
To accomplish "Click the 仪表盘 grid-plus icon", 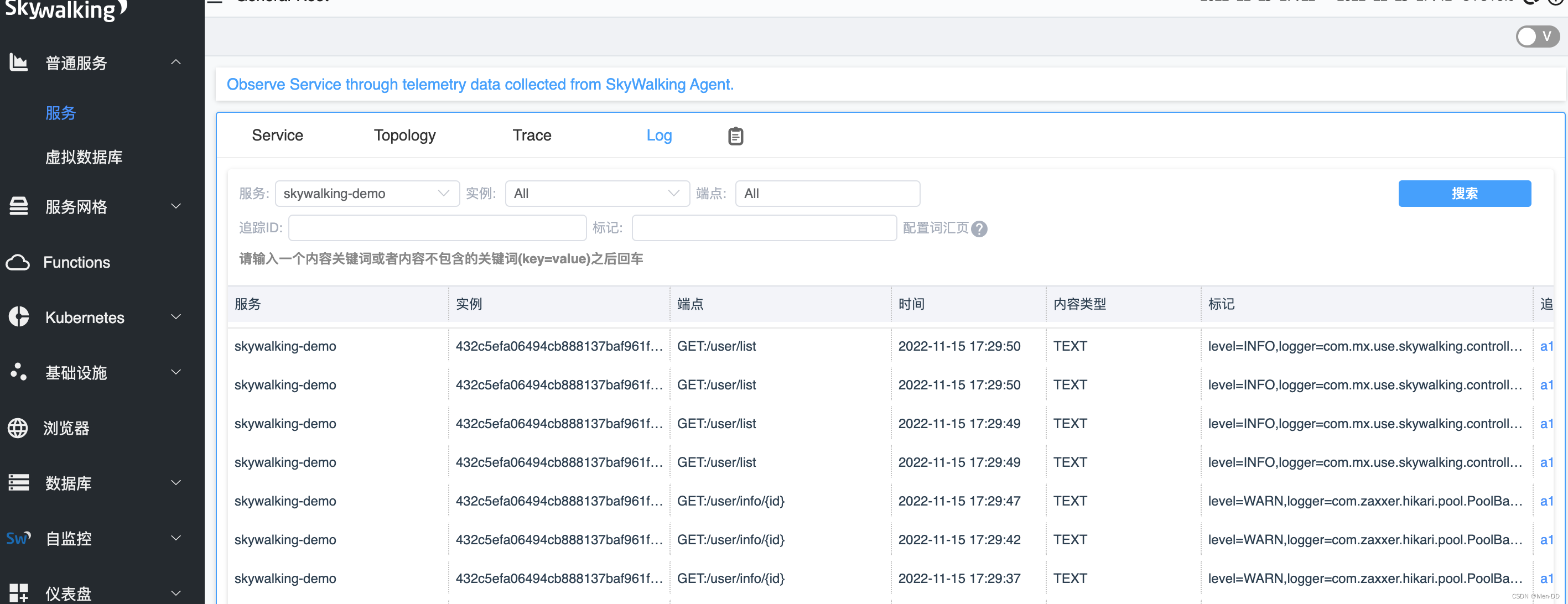I will [x=18, y=593].
